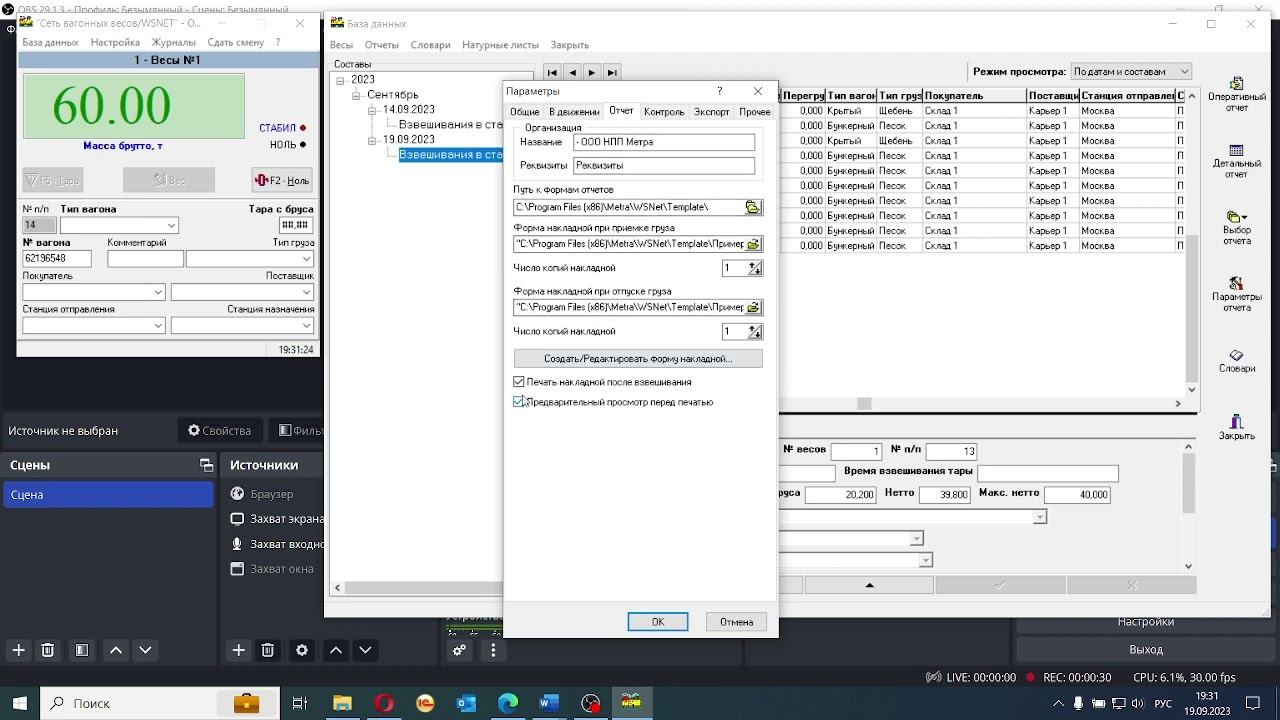Open OBS audio mixer advanced settings gears
The width and height of the screenshot is (1280, 720).
click(459, 650)
